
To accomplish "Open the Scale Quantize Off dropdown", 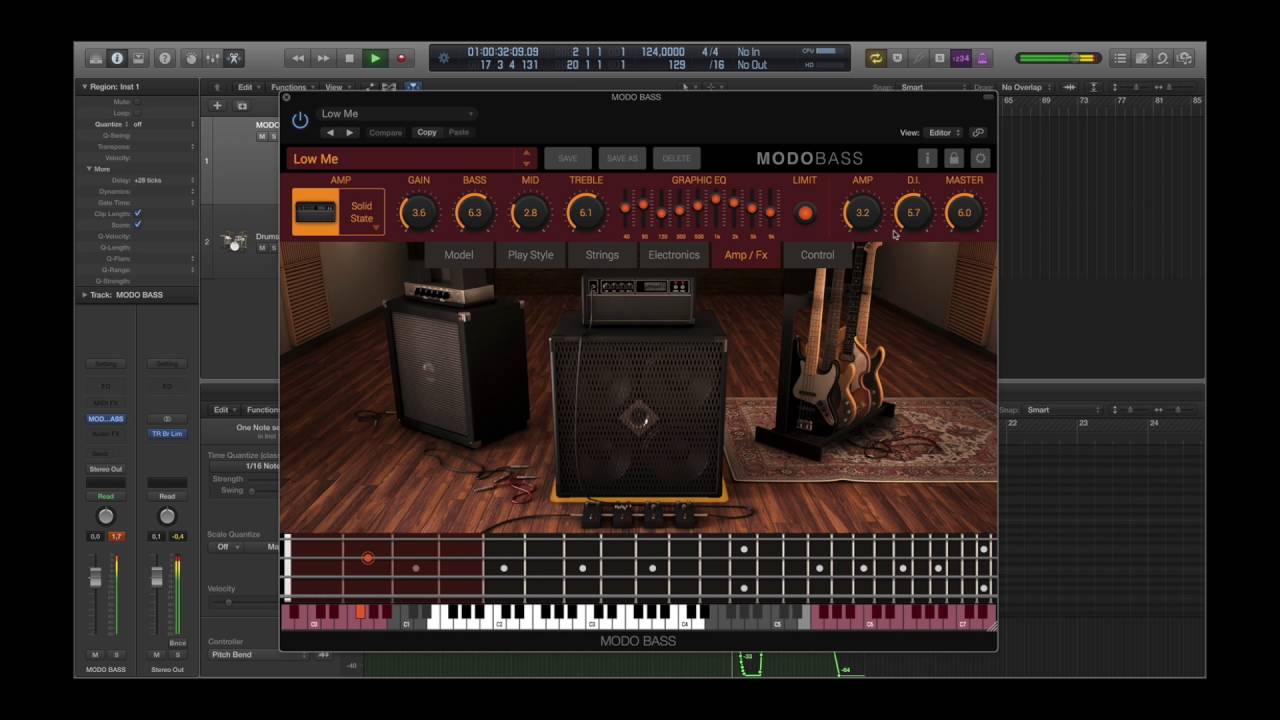I will point(227,547).
